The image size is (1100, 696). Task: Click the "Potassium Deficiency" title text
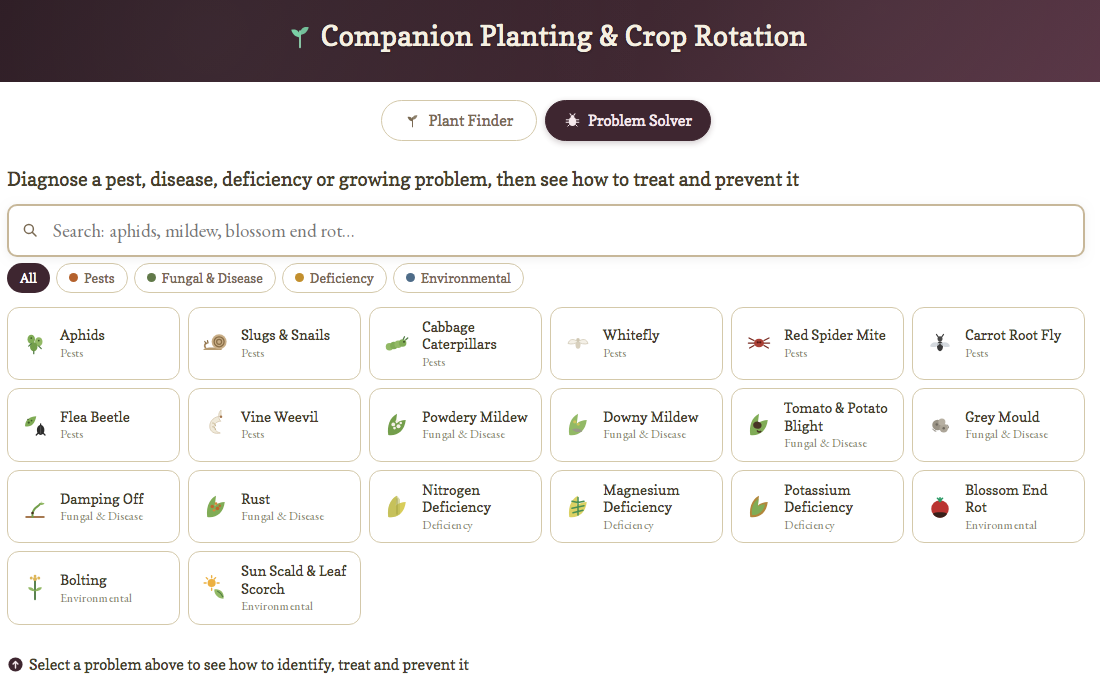coord(819,498)
